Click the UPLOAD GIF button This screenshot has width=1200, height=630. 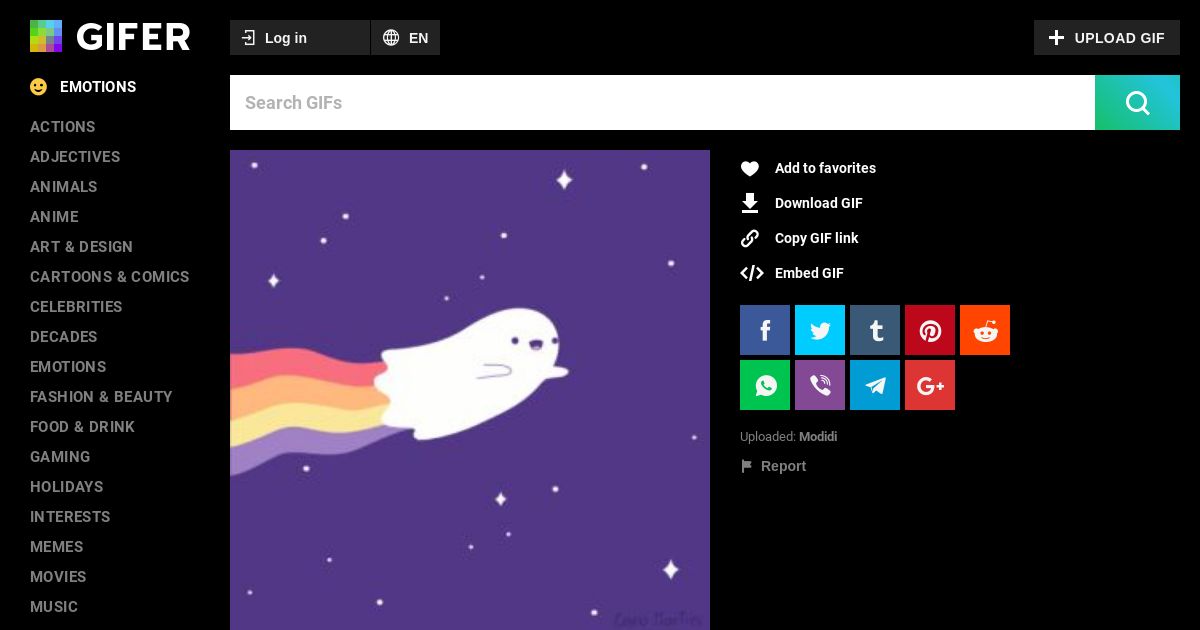click(x=1107, y=38)
